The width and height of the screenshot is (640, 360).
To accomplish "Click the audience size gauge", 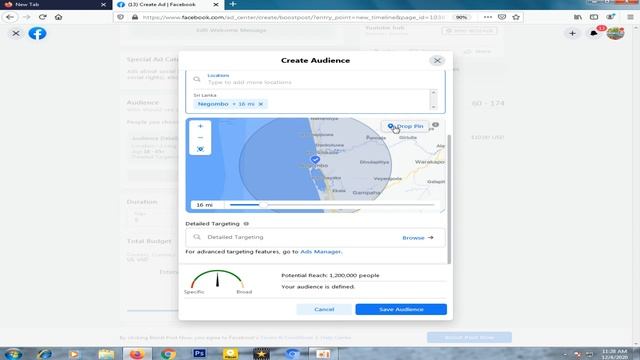I will click(218, 280).
